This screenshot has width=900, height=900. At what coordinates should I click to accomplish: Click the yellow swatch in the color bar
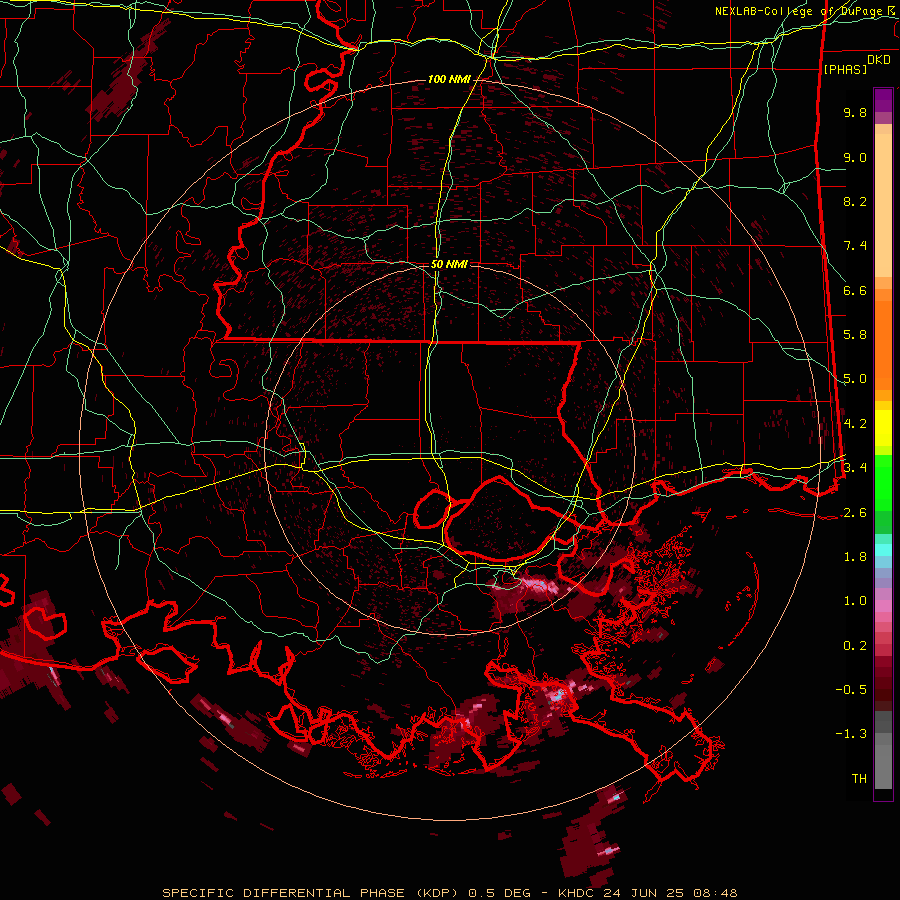click(x=883, y=428)
